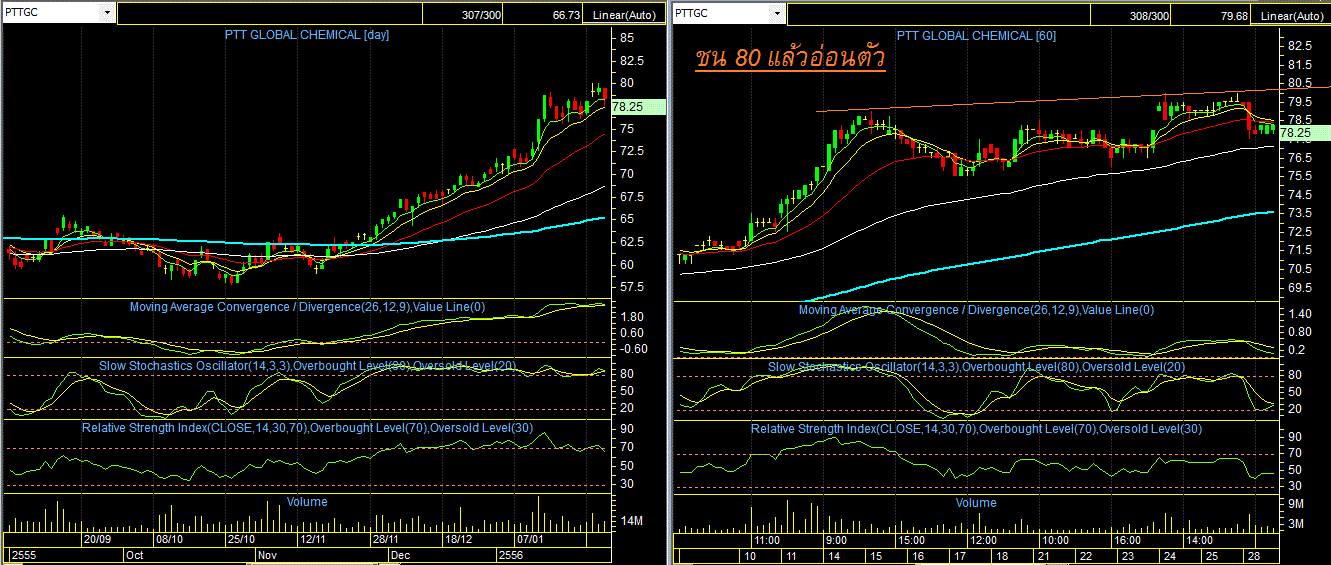Click the 69.5 price axis label
The image size is (1331, 565).
(x=1300, y=288)
